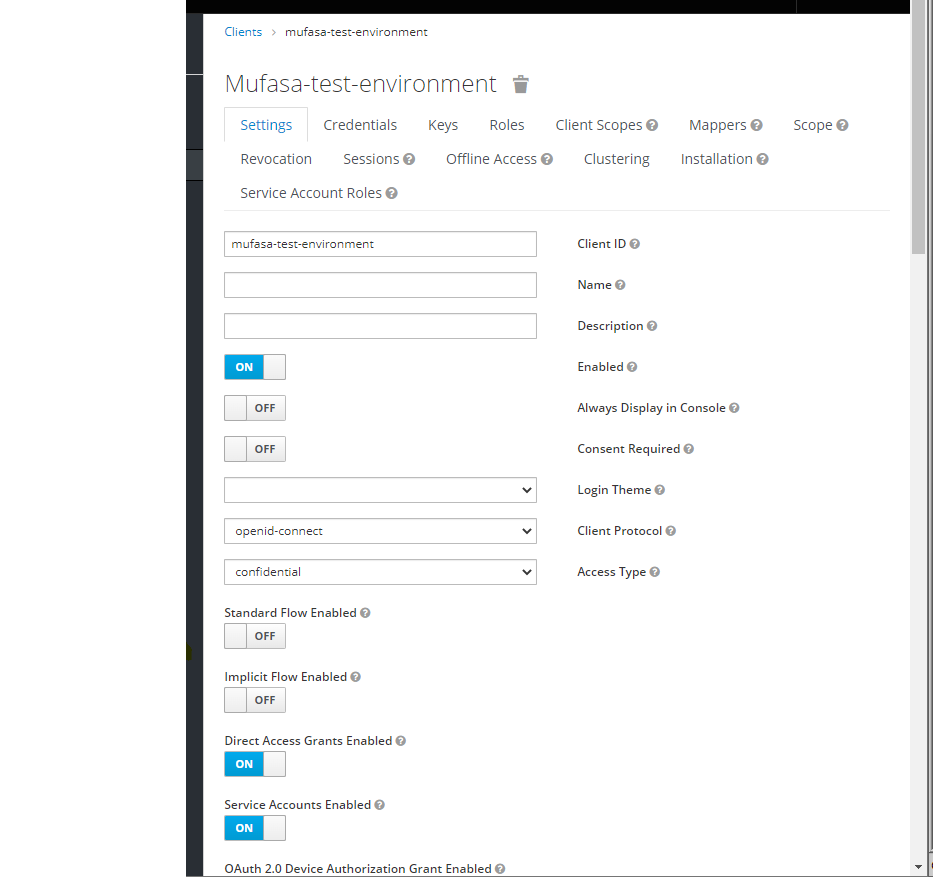The width and height of the screenshot is (933, 877).
Task: Open Name field help icon
Action: pyautogui.click(x=620, y=285)
